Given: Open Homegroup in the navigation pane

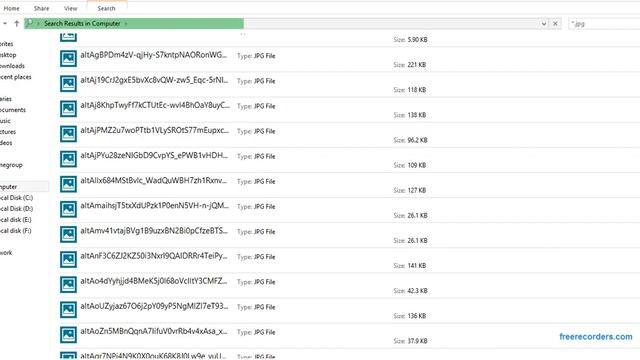Looking at the screenshot, I should (x=11, y=165).
